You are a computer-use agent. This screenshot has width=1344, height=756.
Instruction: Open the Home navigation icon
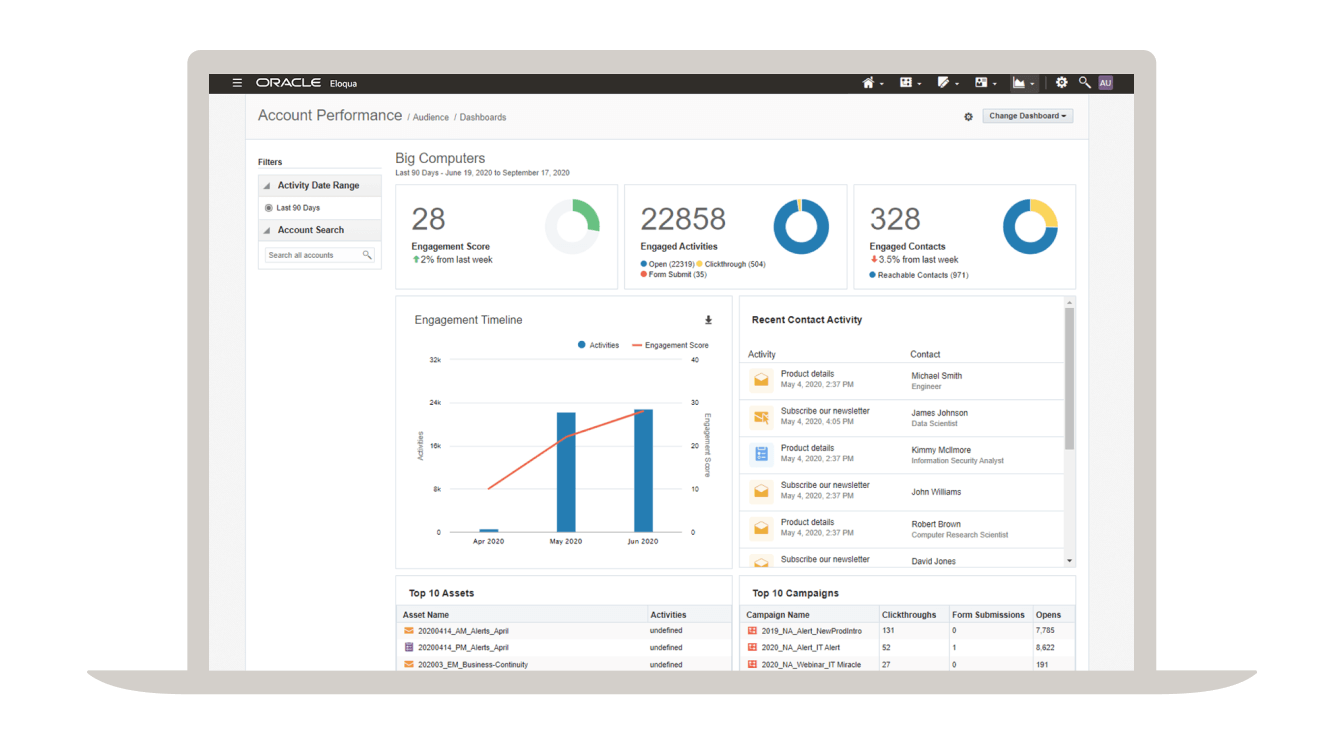(x=868, y=82)
